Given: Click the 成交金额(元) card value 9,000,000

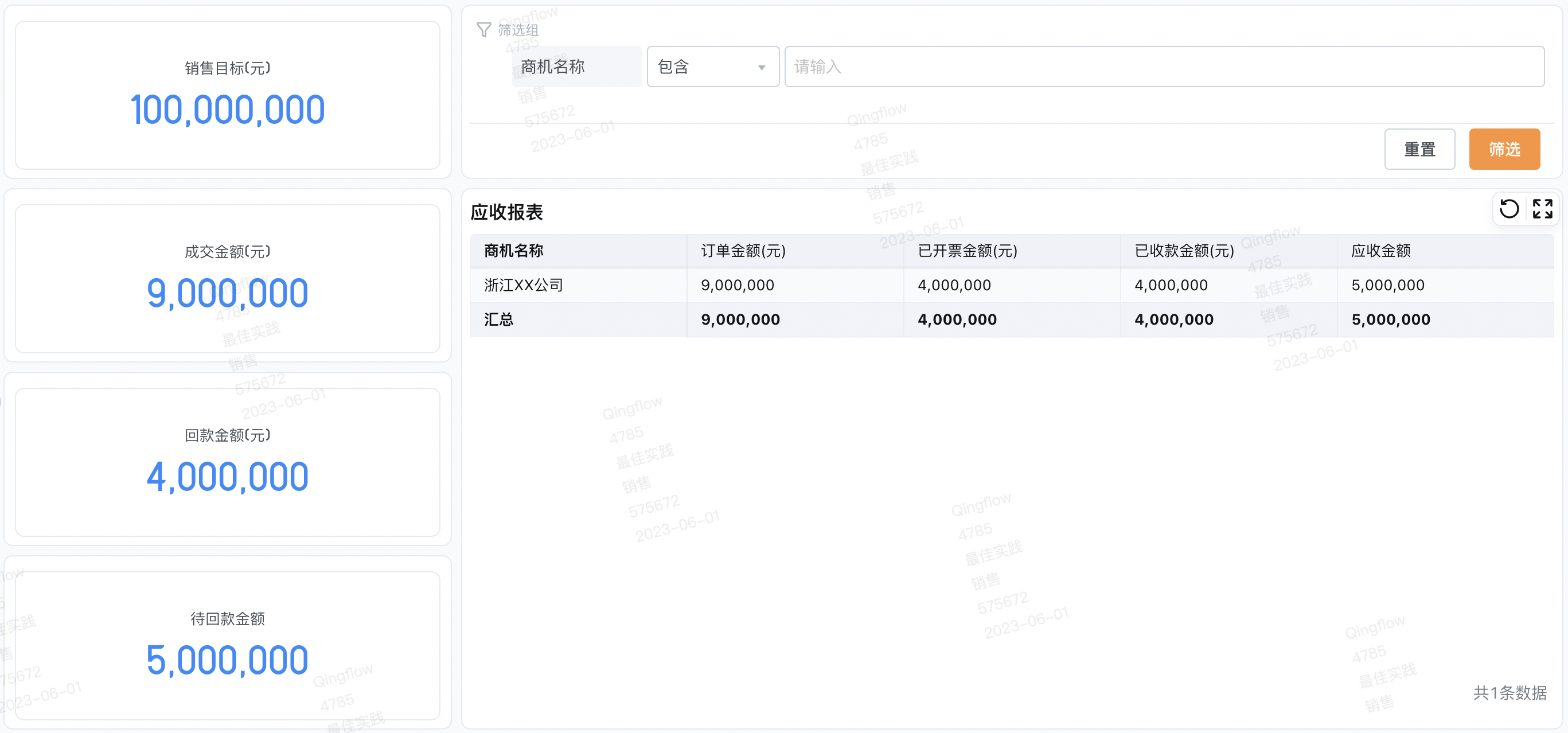Looking at the screenshot, I should (x=228, y=294).
